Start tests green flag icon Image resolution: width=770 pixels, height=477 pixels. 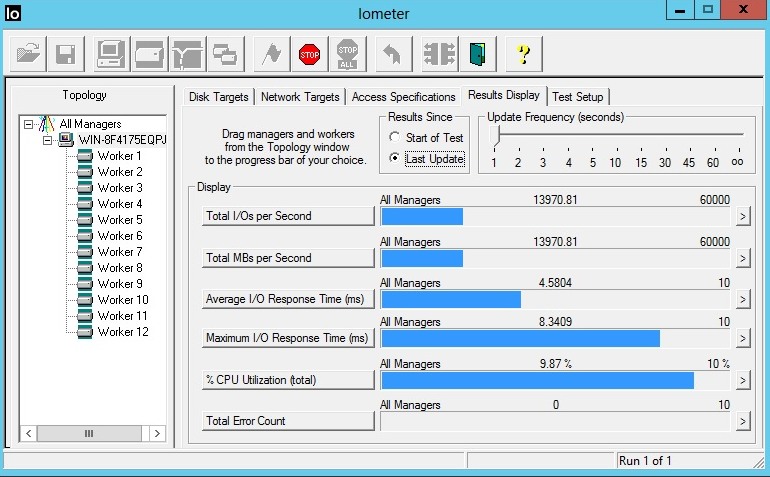click(x=271, y=54)
